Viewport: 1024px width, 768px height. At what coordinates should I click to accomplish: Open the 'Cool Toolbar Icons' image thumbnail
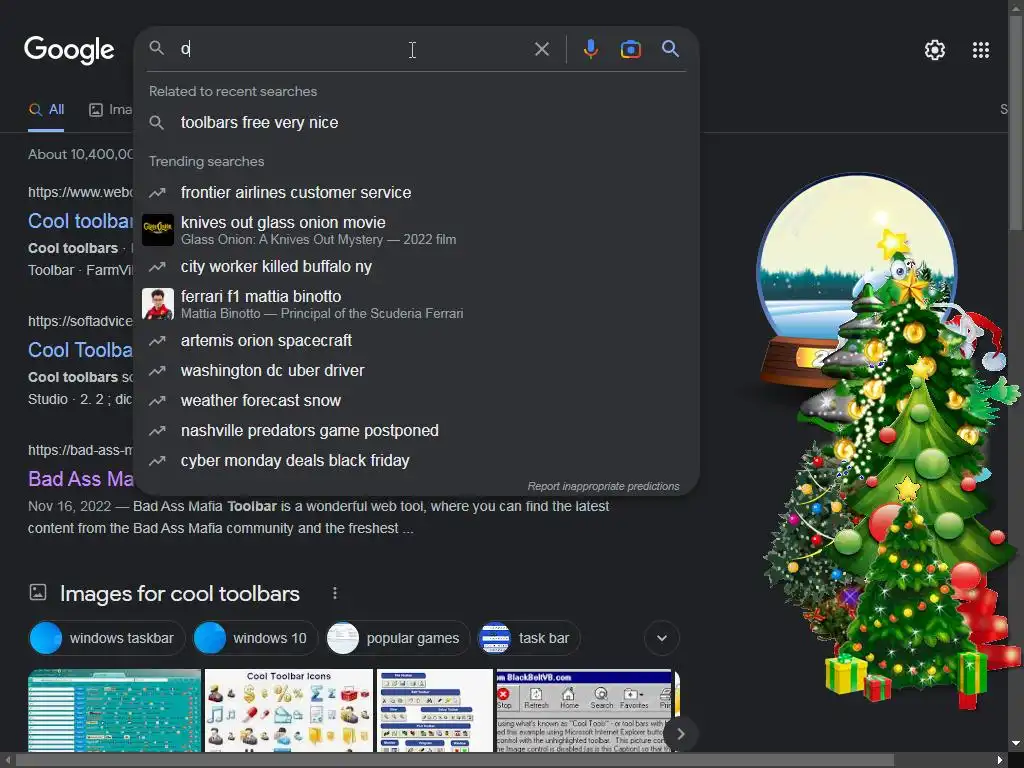click(x=289, y=710)
